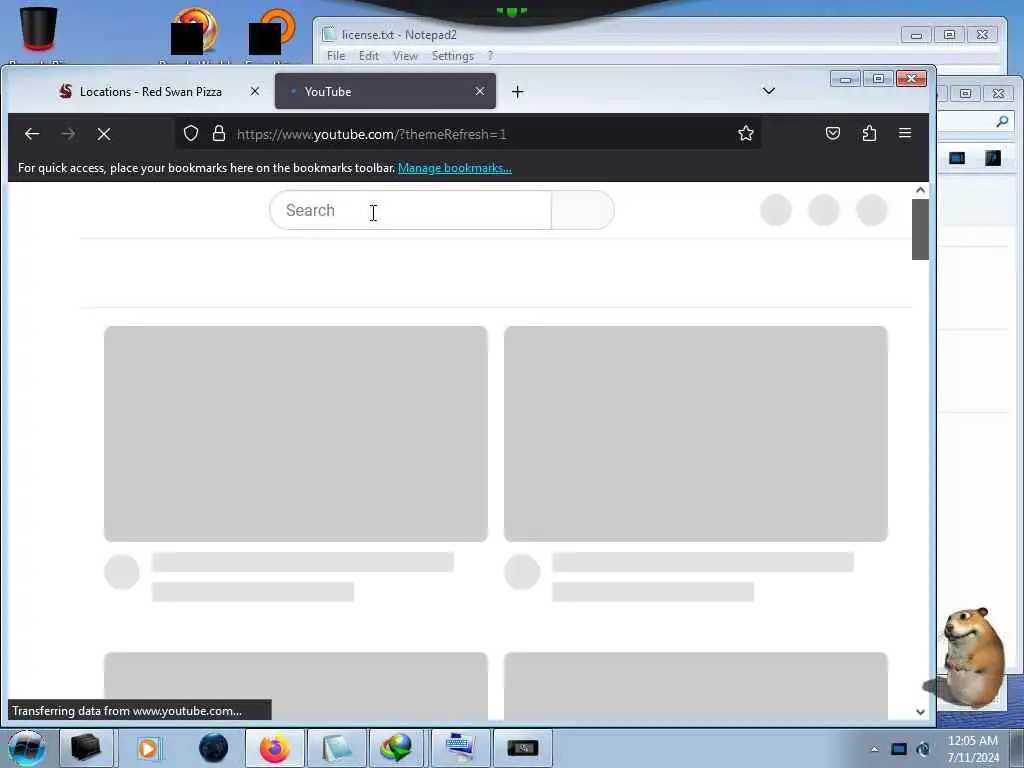Screen dimensions: 1024x768
Task: Open a new tab with the plus button
Action: (x=517, y=92)
